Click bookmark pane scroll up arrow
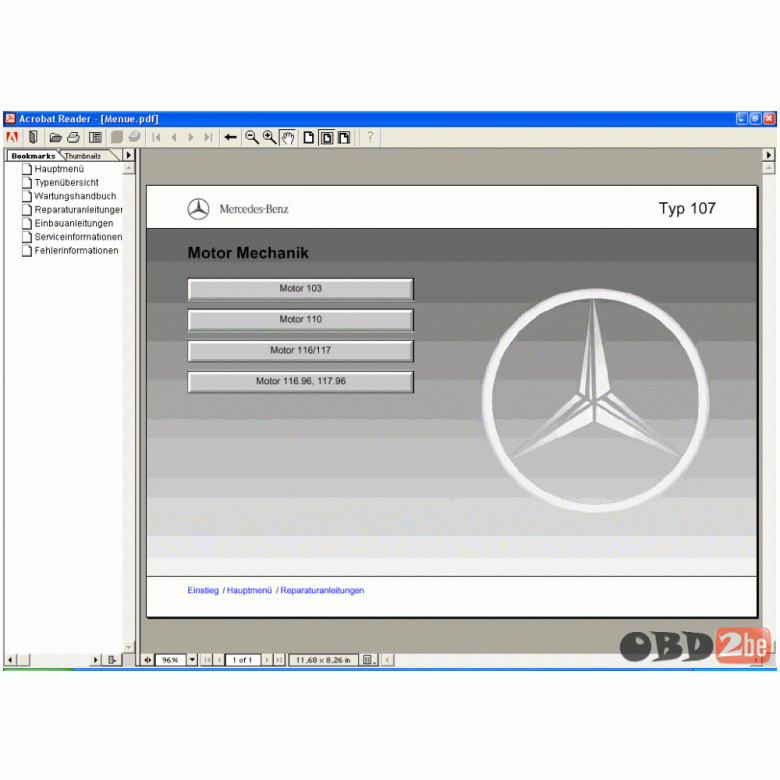The height and width of the screenshot is (780, 780). pos(129,168)
